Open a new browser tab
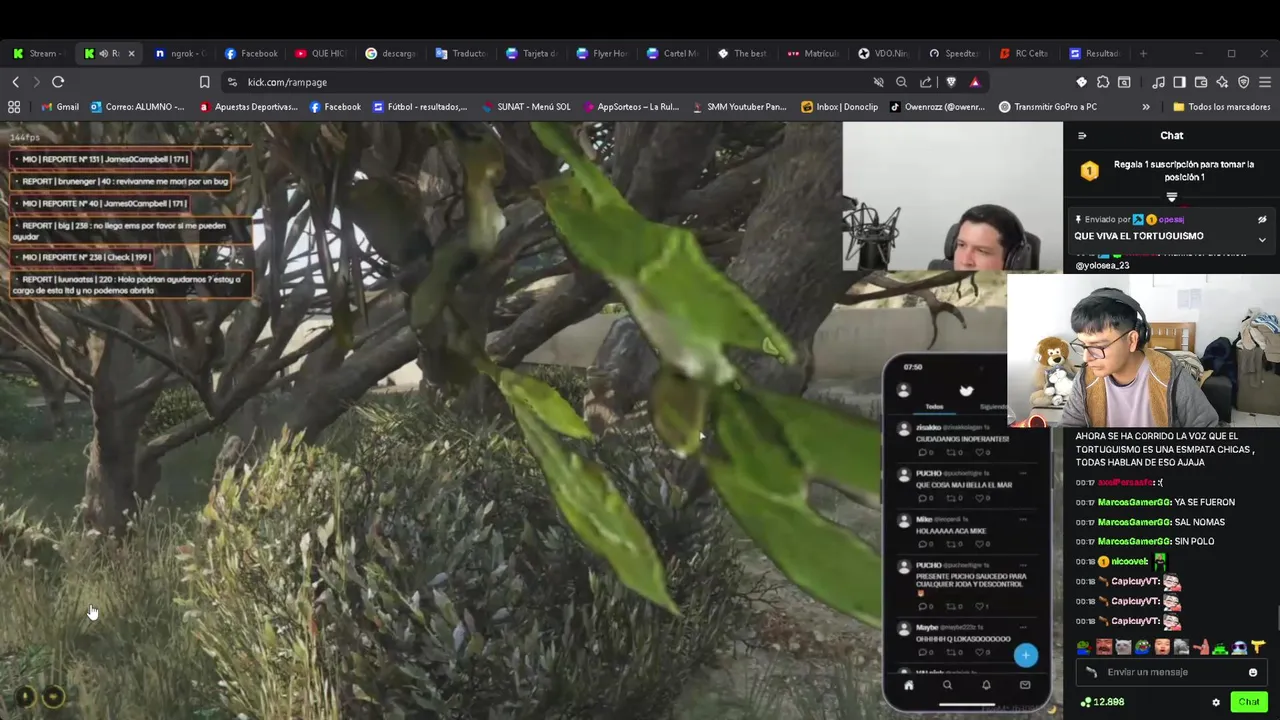Viewport: 1280px width, 720px height. [1143, 53]
